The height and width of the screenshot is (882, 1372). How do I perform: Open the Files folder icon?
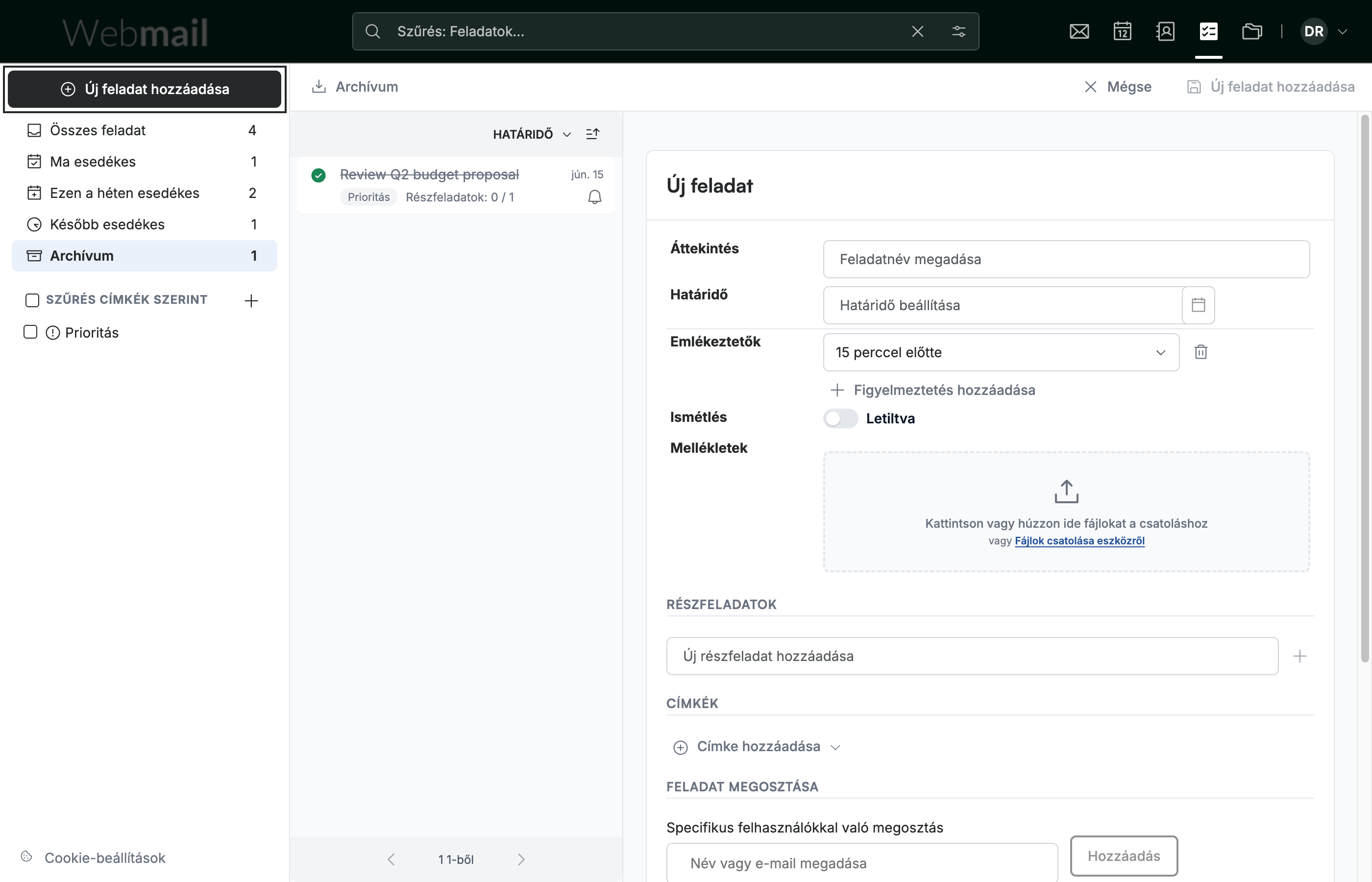[1252, 31]
